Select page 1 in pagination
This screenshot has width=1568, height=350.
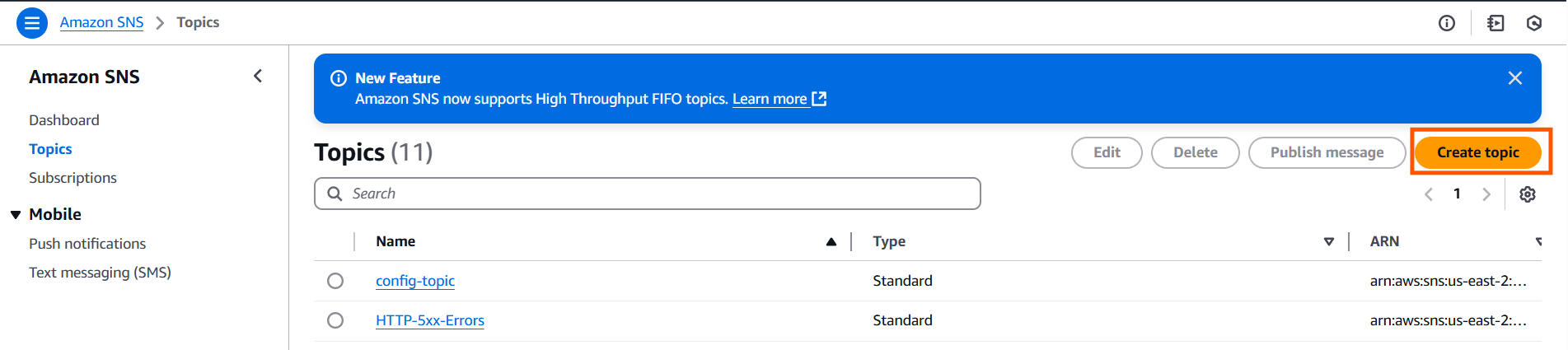[x=1458, y=194]
